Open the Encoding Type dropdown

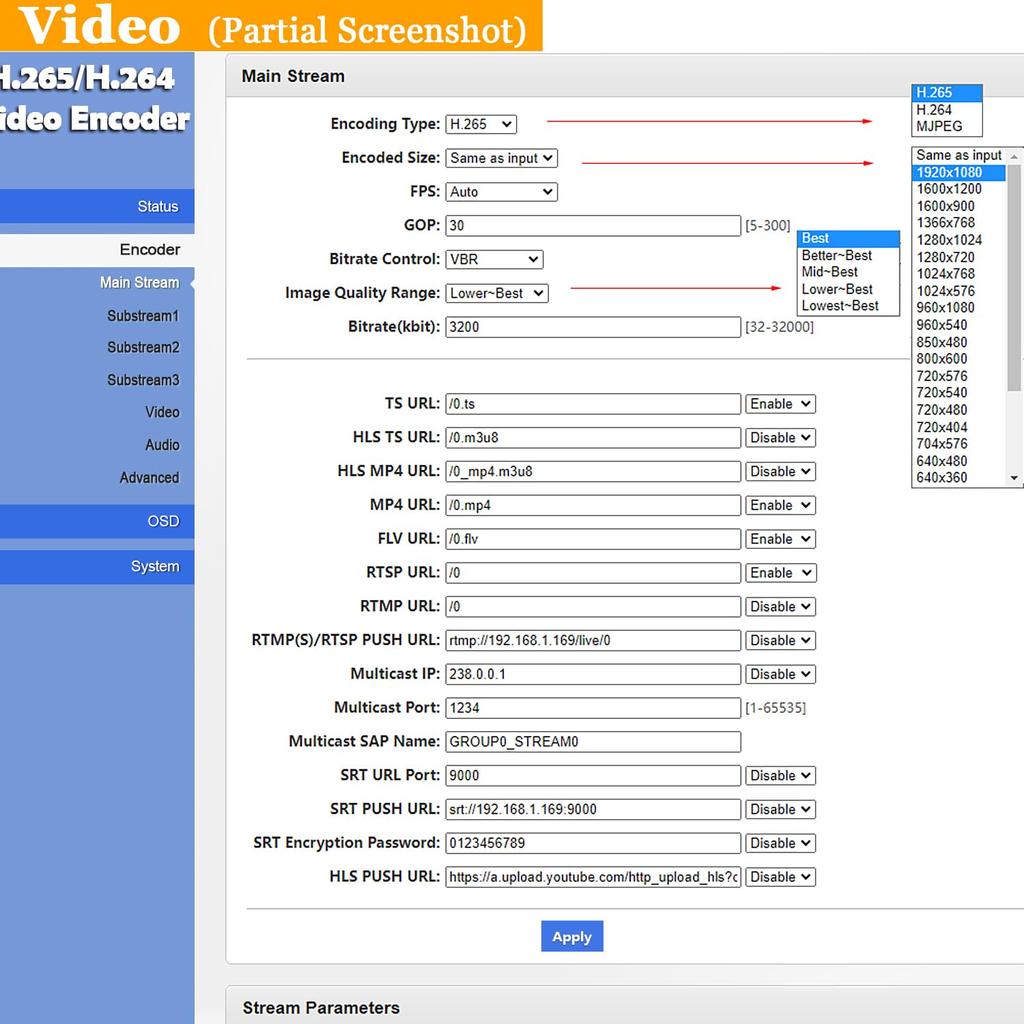coord(481,124)
